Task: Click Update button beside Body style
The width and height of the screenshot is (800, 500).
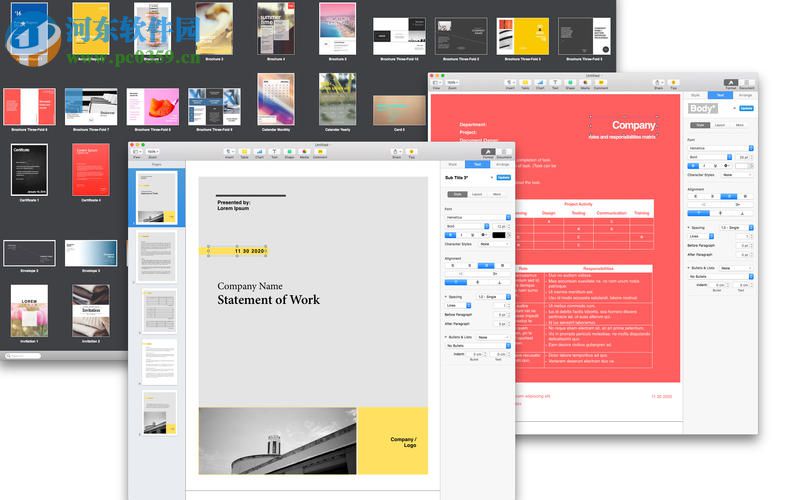Action: pos(746,108)
